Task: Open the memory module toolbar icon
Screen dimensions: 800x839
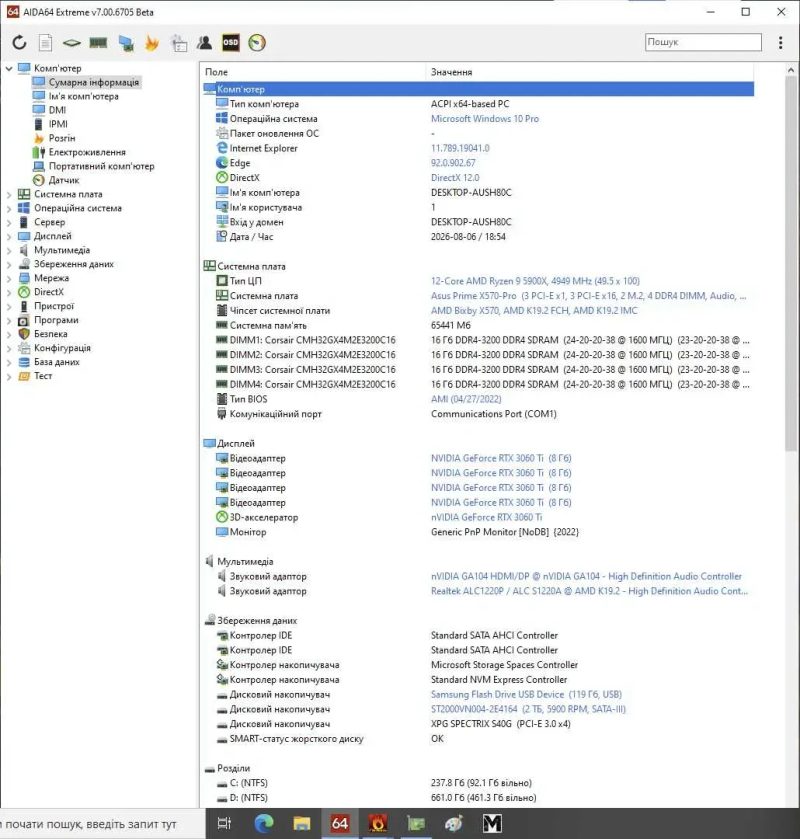Action: [x=98, y=42]
